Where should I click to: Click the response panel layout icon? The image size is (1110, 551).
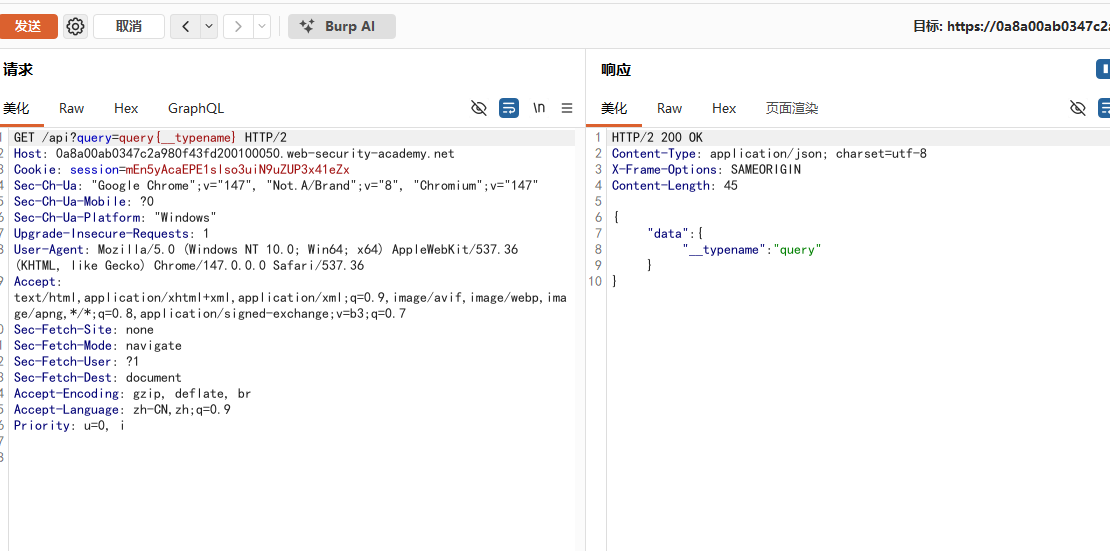(1103, 69)
